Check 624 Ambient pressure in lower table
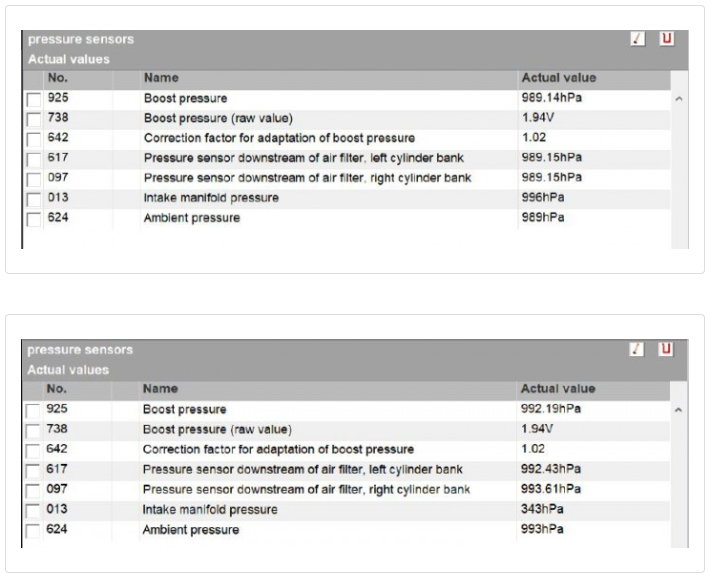The image size is (711, 575). [x=33, y=531]
